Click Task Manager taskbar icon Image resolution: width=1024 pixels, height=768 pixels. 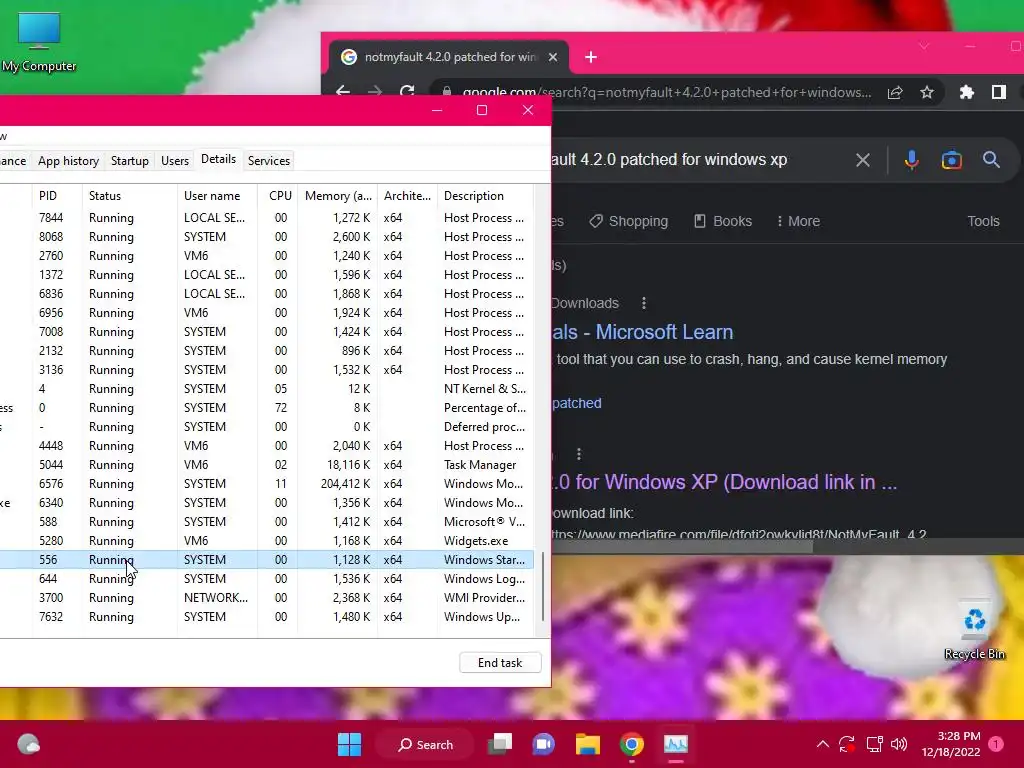point(675,744)
